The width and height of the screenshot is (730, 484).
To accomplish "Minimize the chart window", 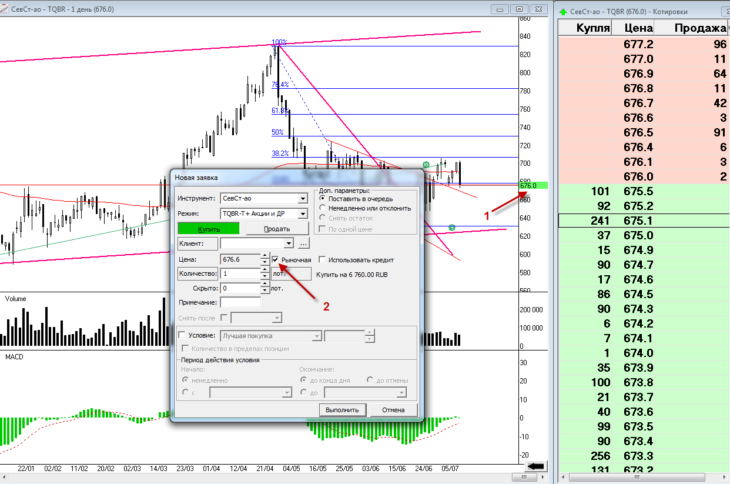I will (x=500, y=9).
